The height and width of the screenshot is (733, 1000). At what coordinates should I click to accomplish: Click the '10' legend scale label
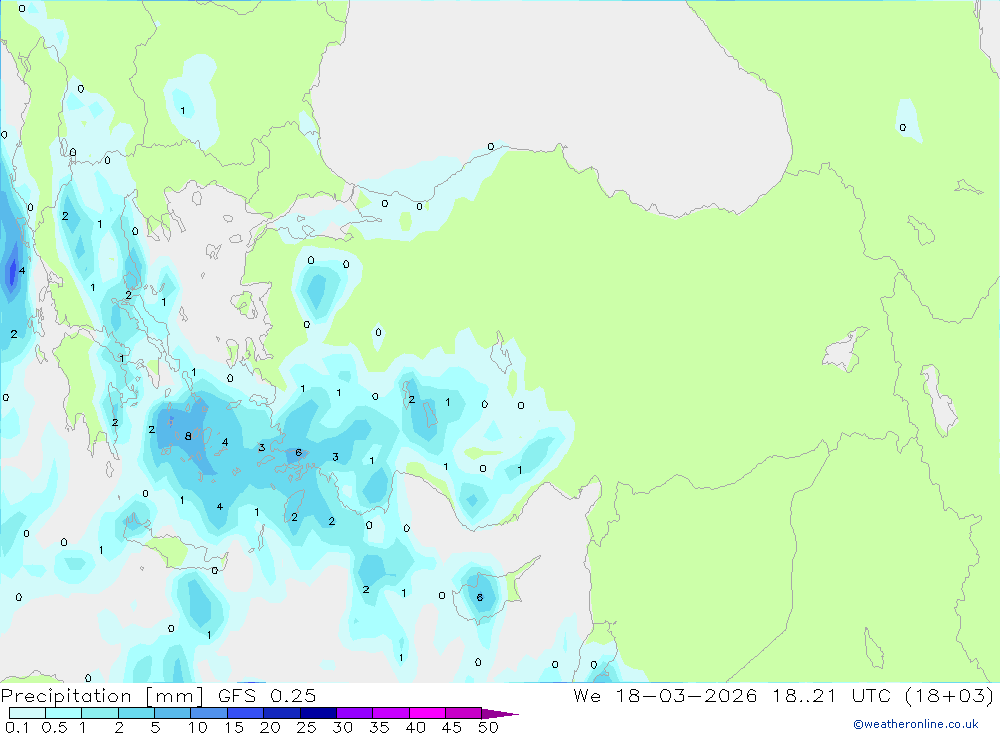click(198, 727)
